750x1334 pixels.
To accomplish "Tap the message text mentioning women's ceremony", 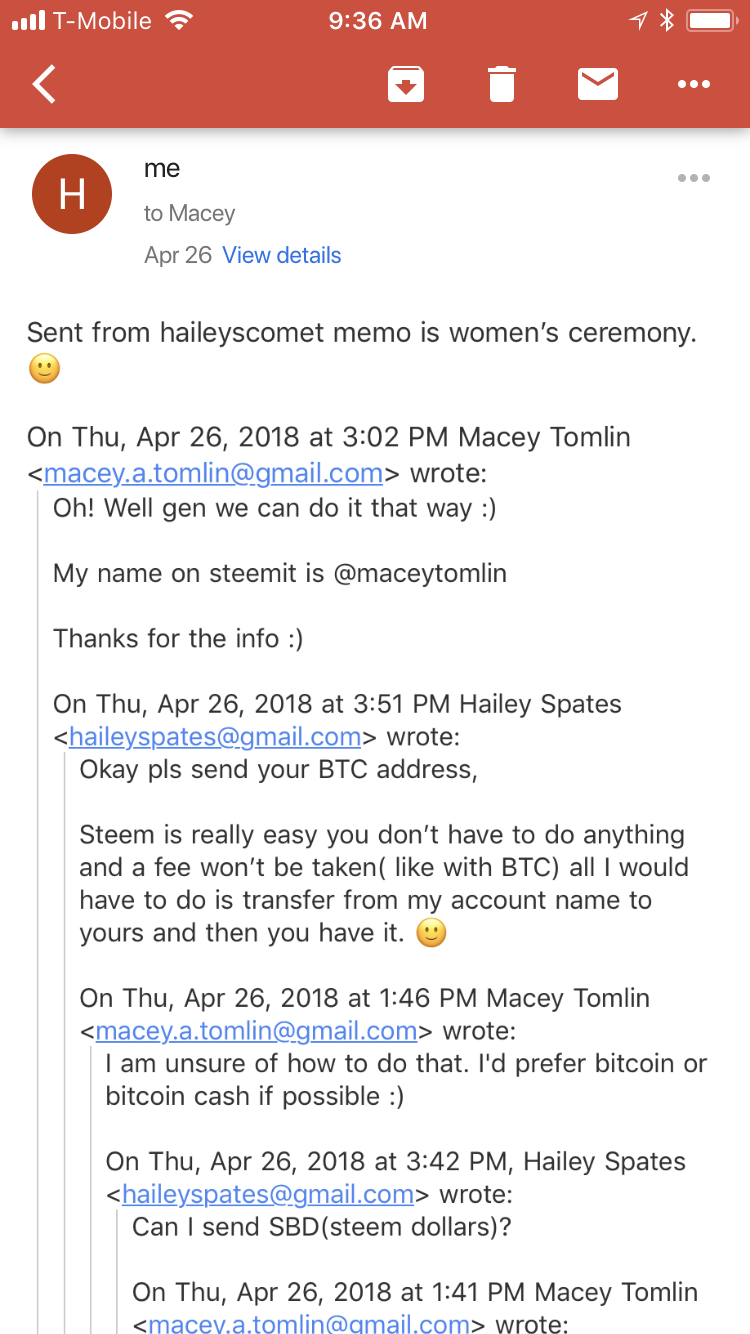I will coord(361,333).
